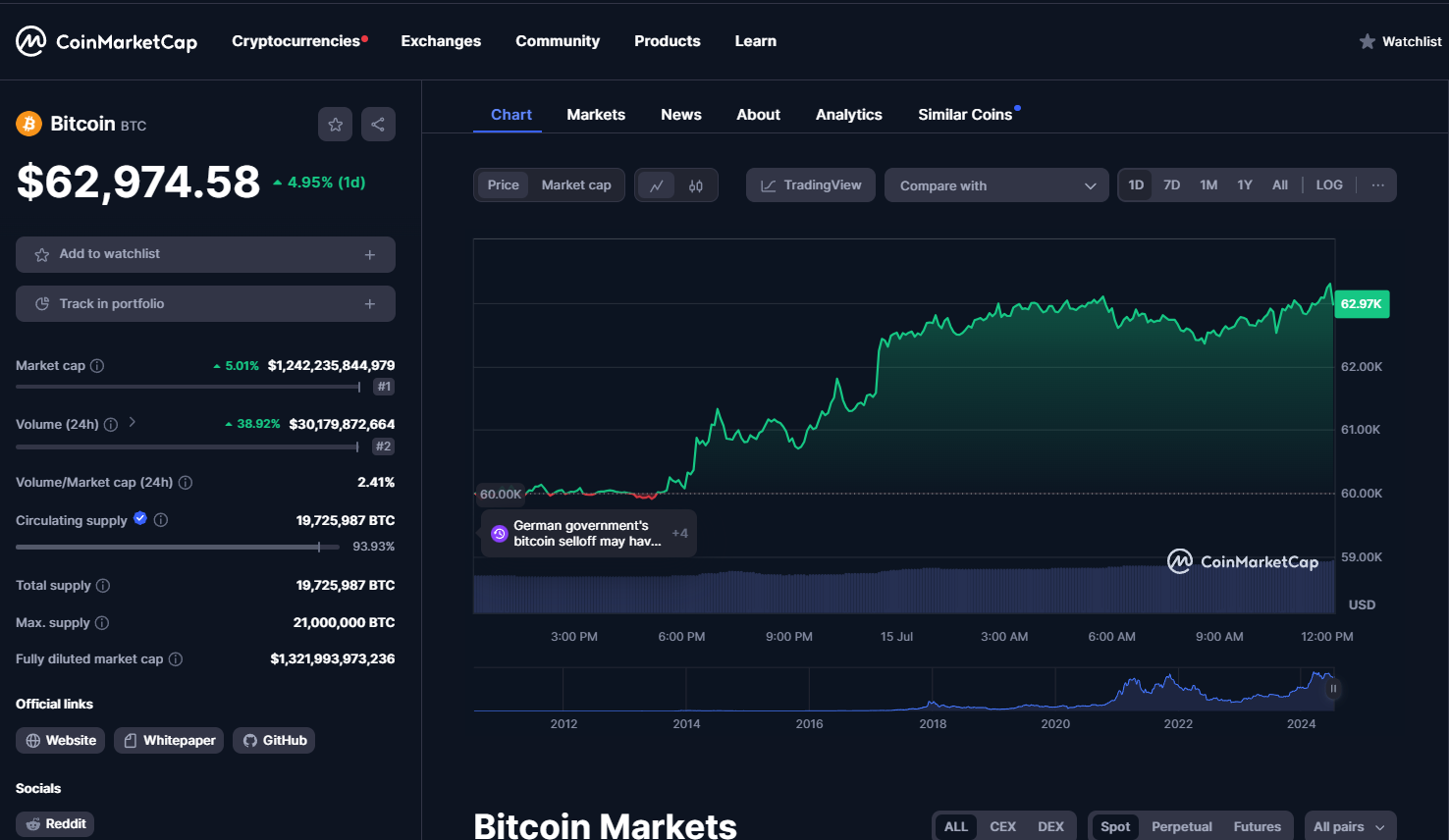Click the Circulating supply verified badge

coord(140,518)
